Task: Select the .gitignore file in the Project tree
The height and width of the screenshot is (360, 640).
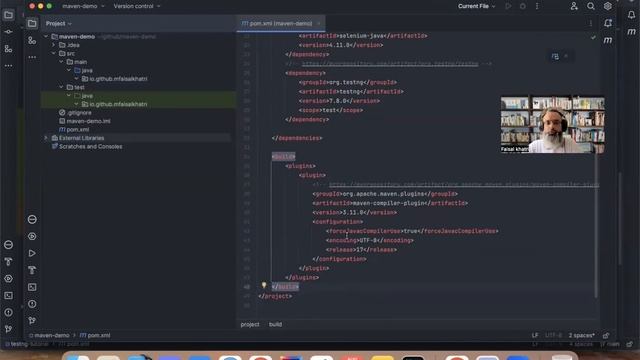Action: [79, 113]
